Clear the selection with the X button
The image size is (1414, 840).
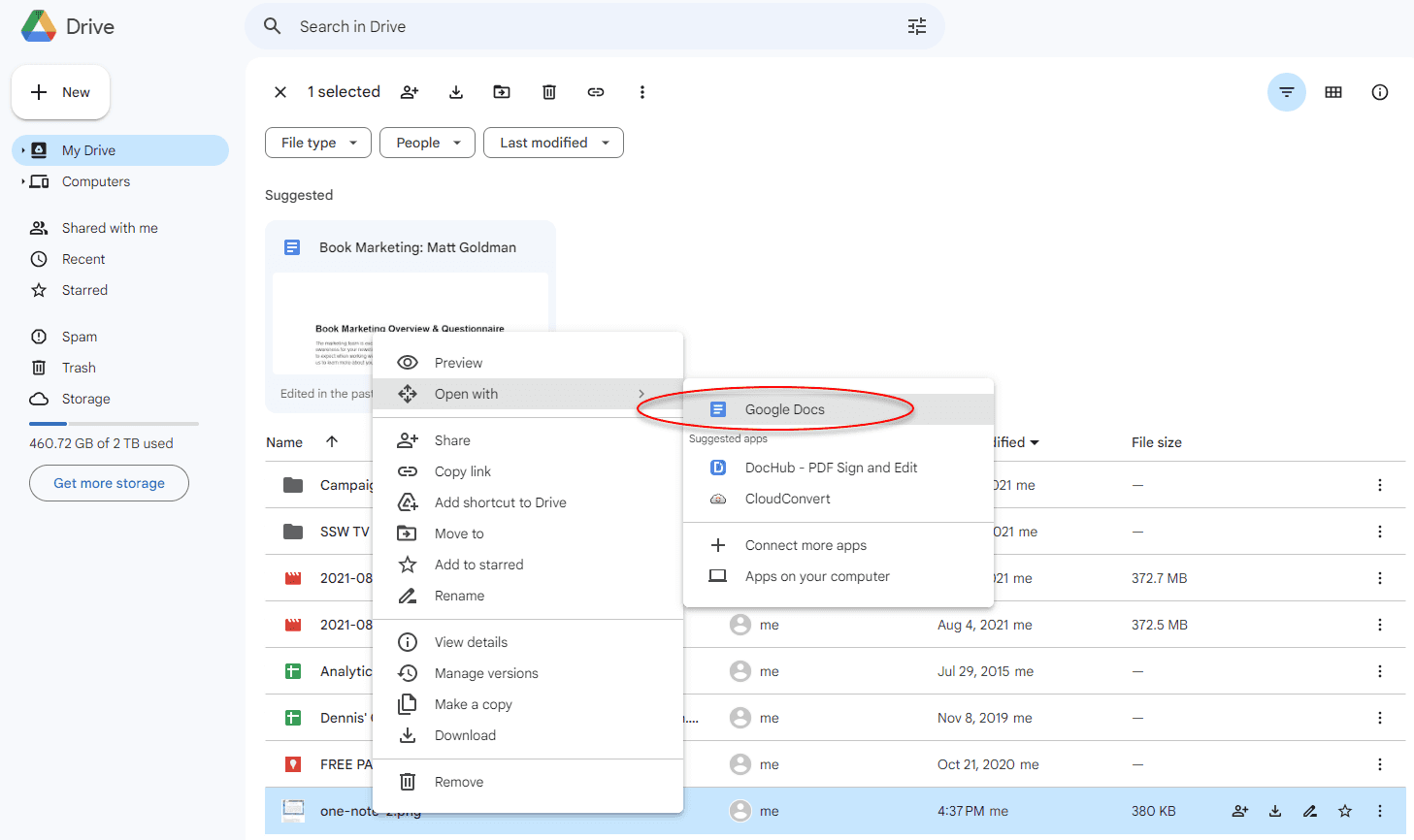click(x=280, y=92)
